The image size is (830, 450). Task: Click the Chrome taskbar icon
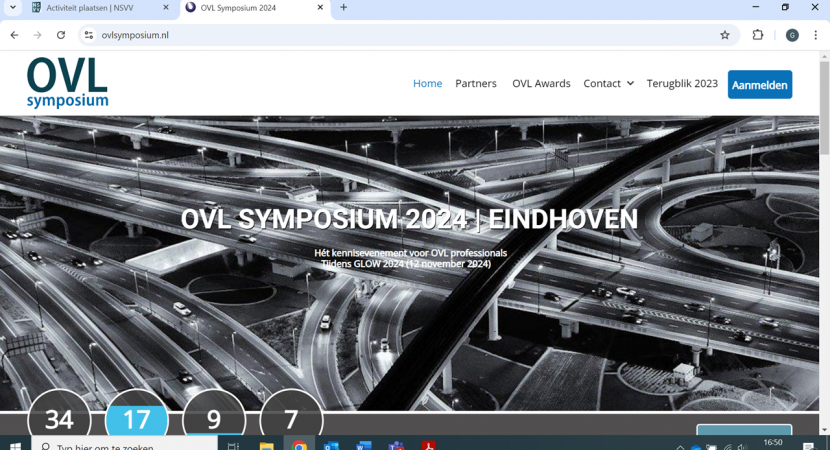[299, 446]
